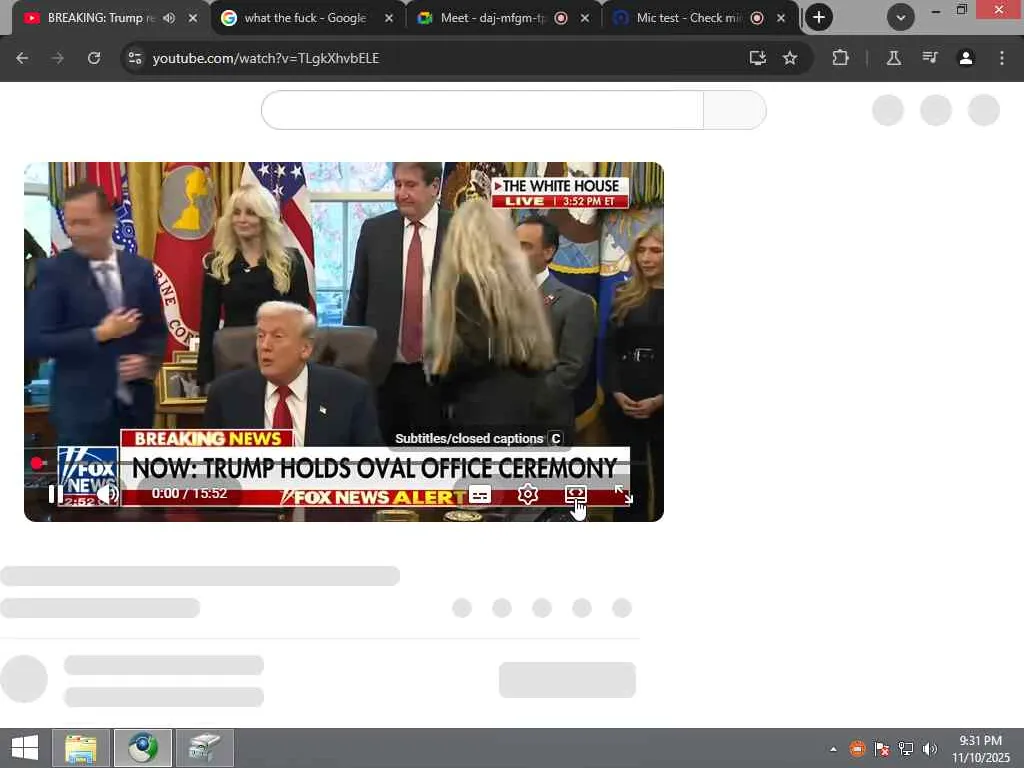The image size is (1024, 768).
Task: Show hidden system tray icons
Action: click(x=833, y=748)
